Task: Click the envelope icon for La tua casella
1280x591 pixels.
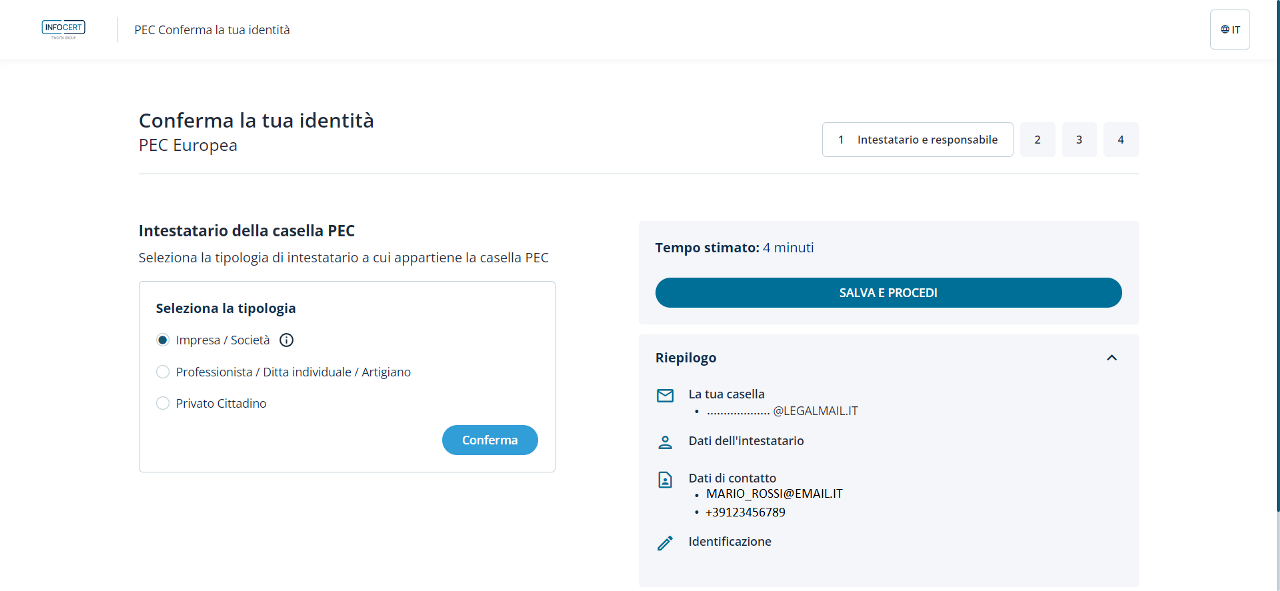Action: (x=665, y=395)
